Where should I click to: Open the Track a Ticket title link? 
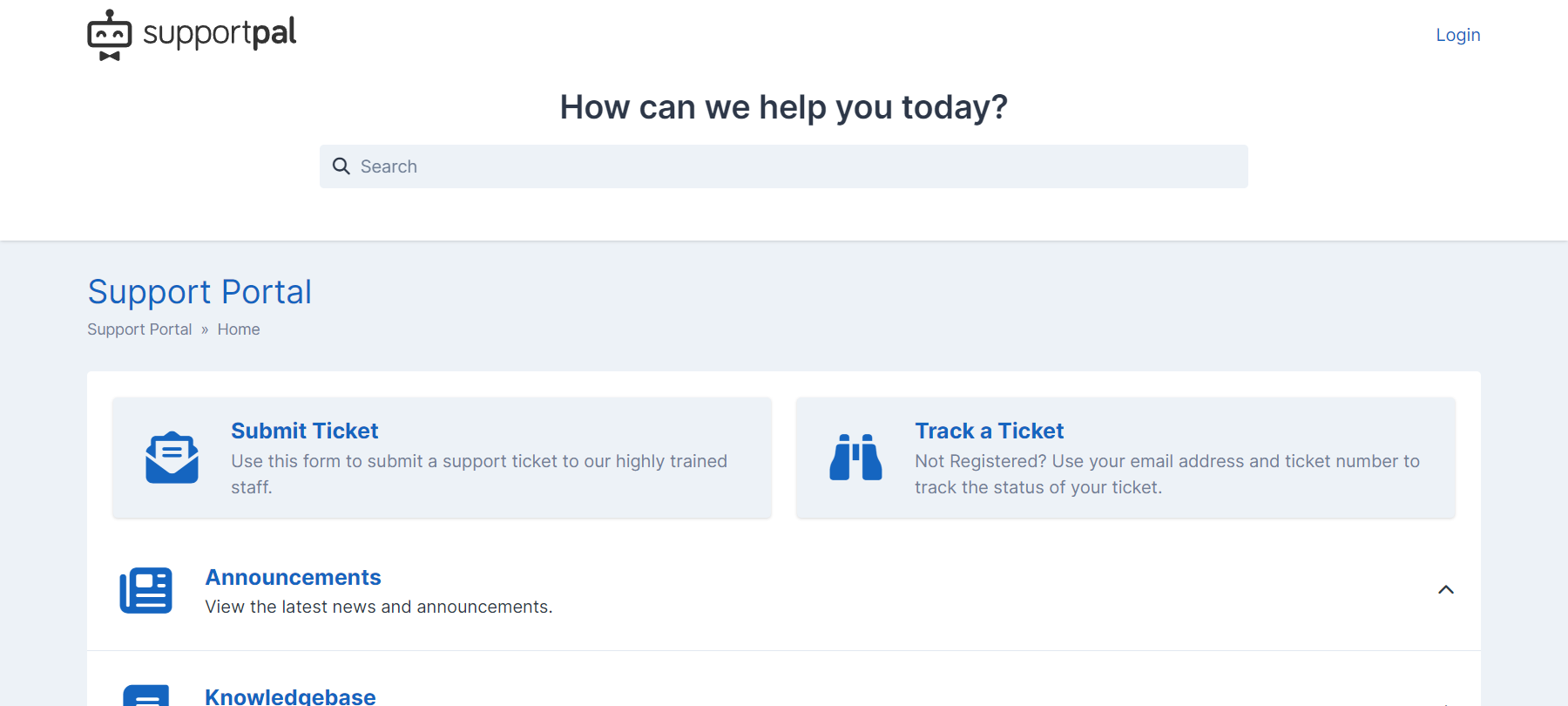point(989,431)
